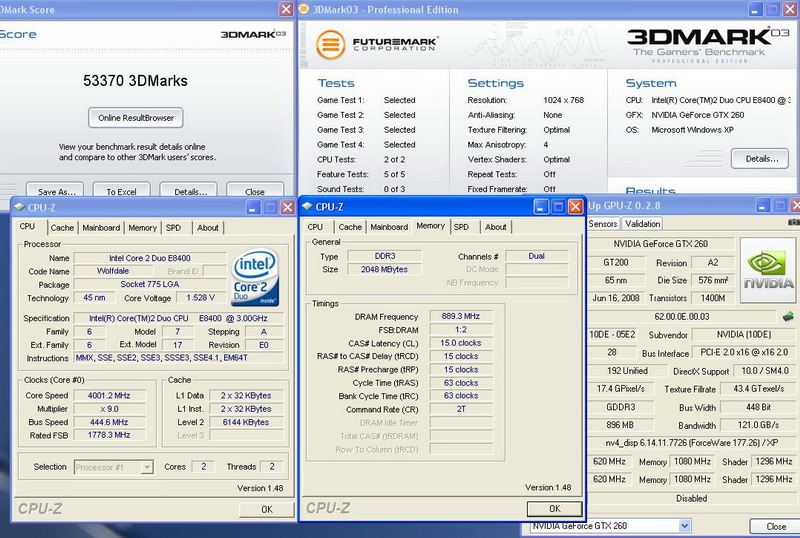Click Close in the 3DMark Score window
The height and width of the screenshot is (538, 800).
coord(255,191)
